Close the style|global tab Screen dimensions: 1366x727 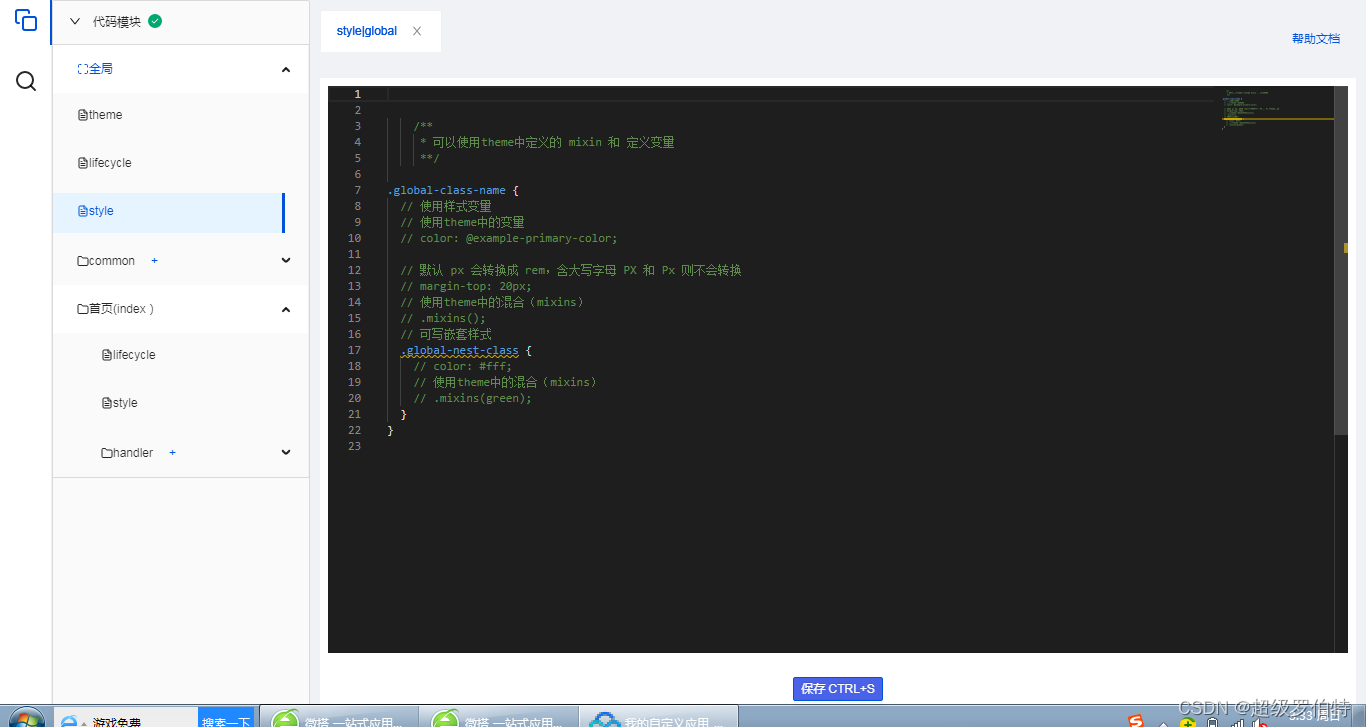tap(417, 31)
